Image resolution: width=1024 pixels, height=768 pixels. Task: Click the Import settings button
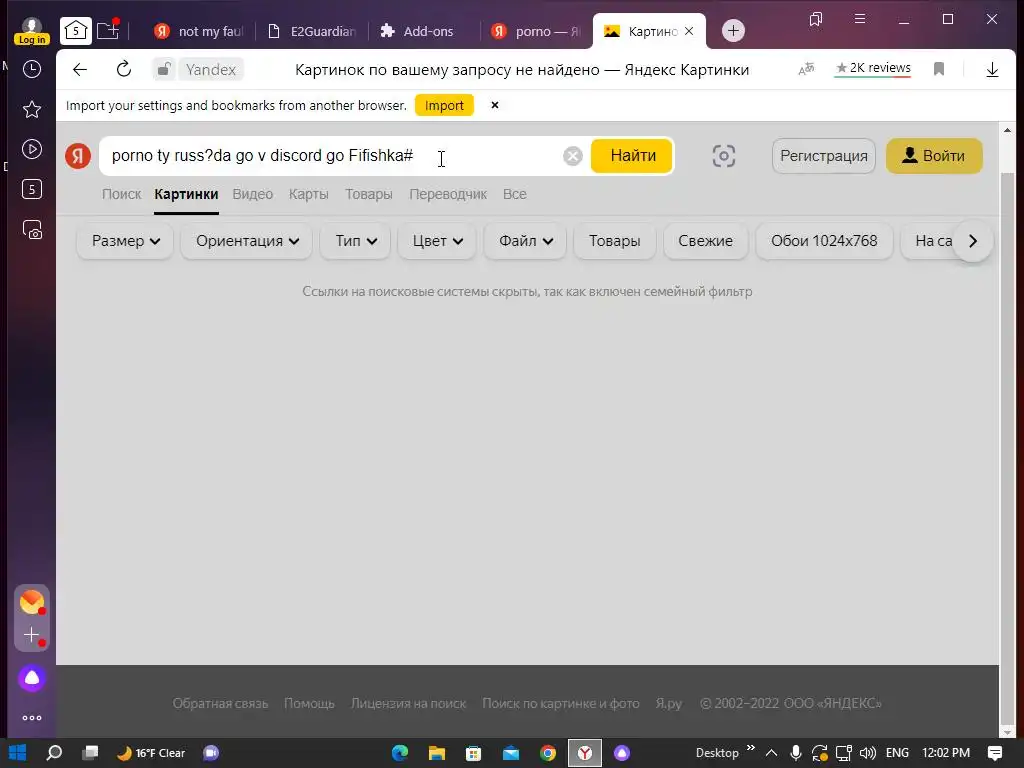(444, 105)
